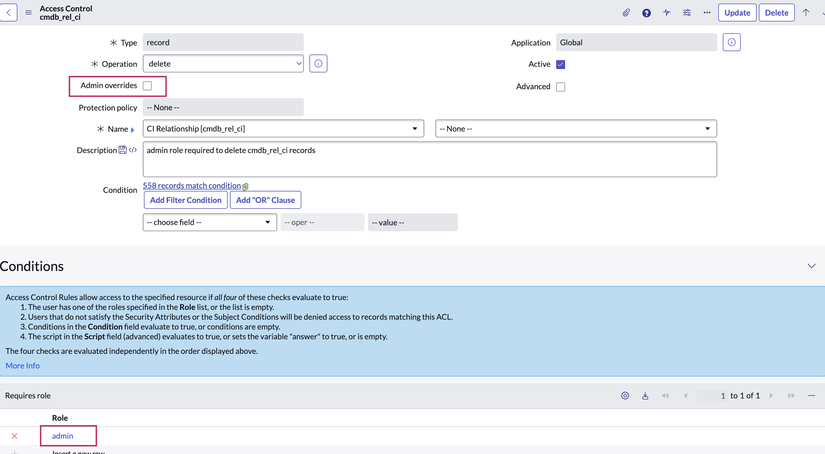Image resolution: width=825 pixels, height=454 pixels.
Task: Go back using the header back arrow
Action: pyautogui.click(x=8, y=13)
